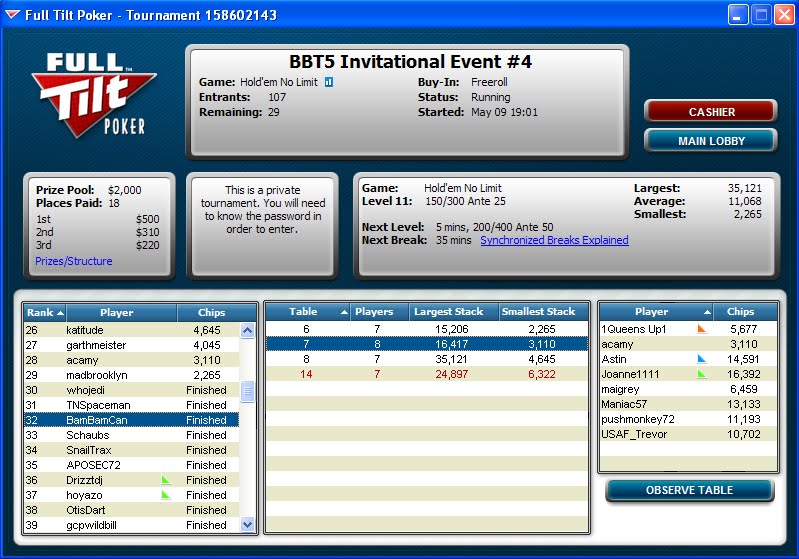This screenshot has height=559, width=799.
Task: Sort standings by Player column header
Action: click(x=121, y=312)
